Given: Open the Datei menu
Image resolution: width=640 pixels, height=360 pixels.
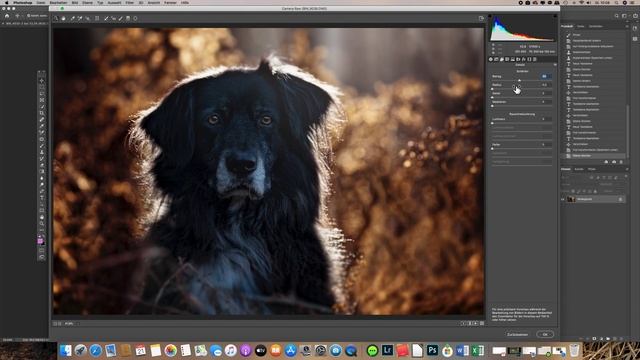Looking at the screenshot, I should (x=41, y=2).
